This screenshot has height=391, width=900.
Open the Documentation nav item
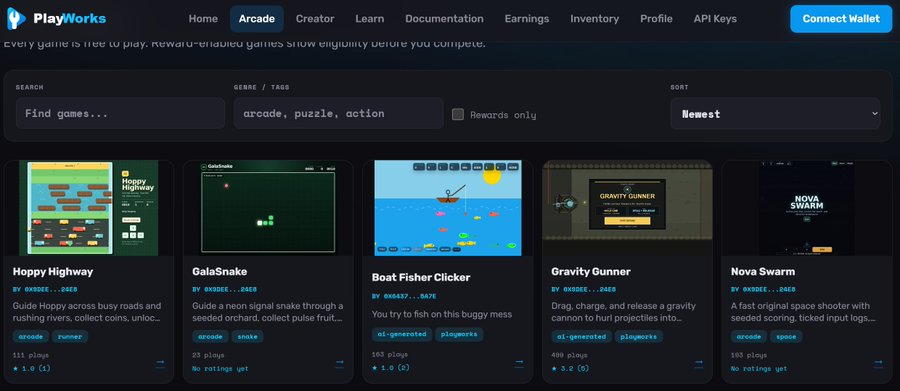click(444, 19)
